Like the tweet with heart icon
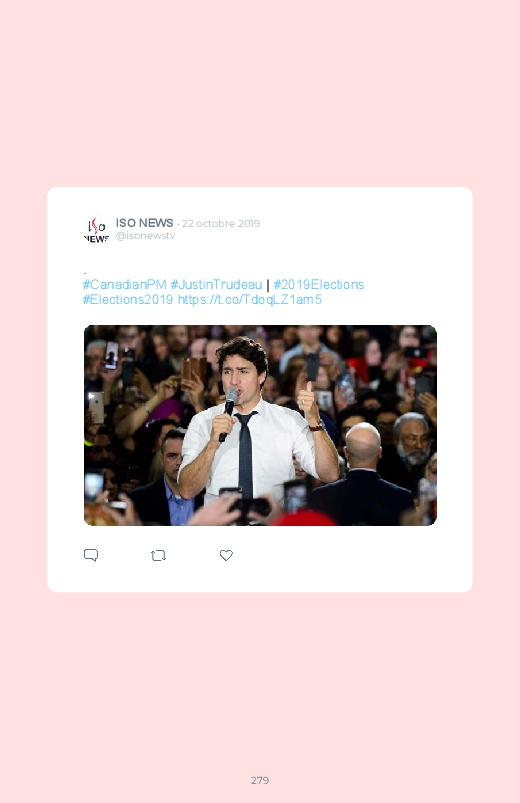Screen dimensions: 520x803 point(226,555)
